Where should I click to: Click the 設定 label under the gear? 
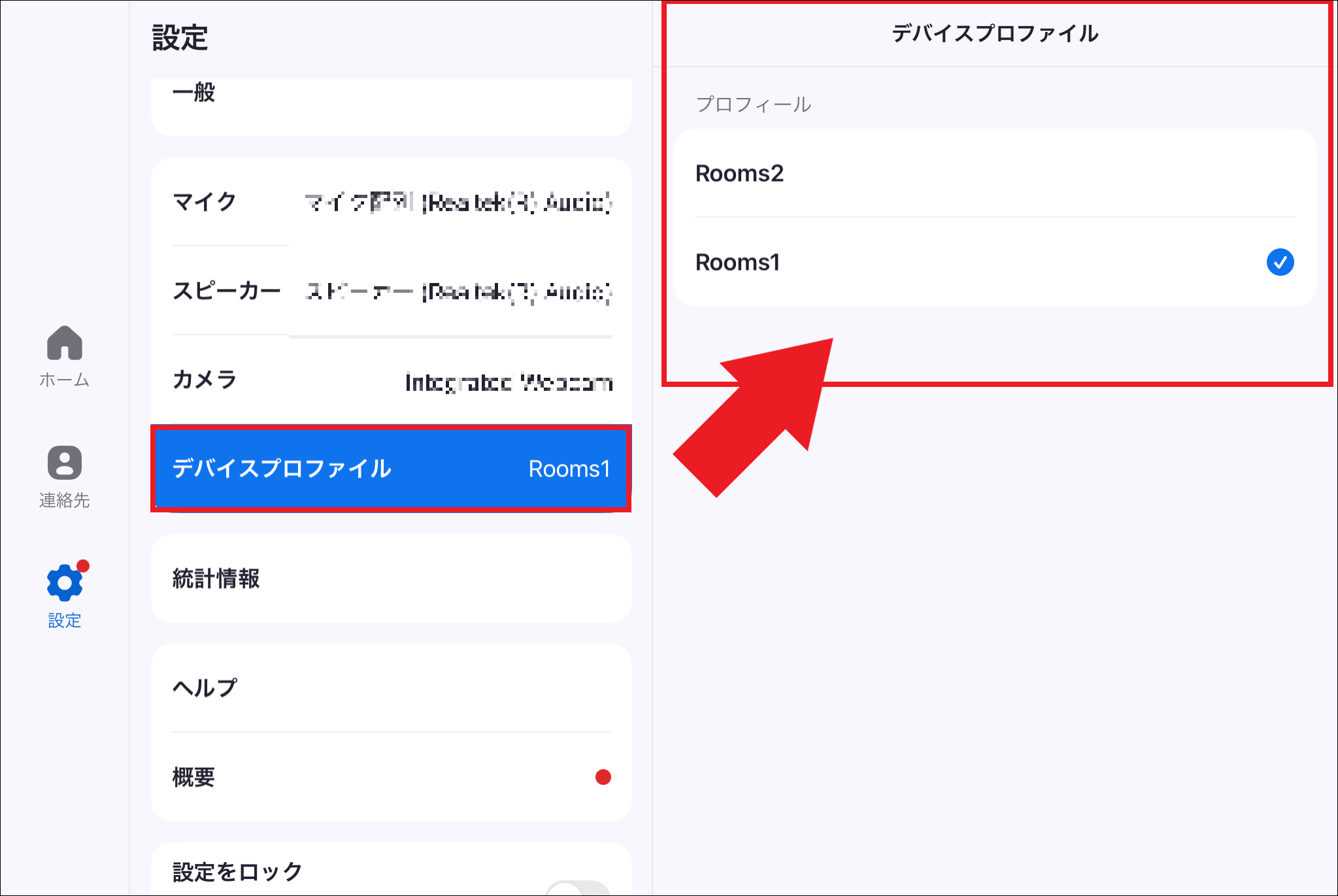(64, 620)
